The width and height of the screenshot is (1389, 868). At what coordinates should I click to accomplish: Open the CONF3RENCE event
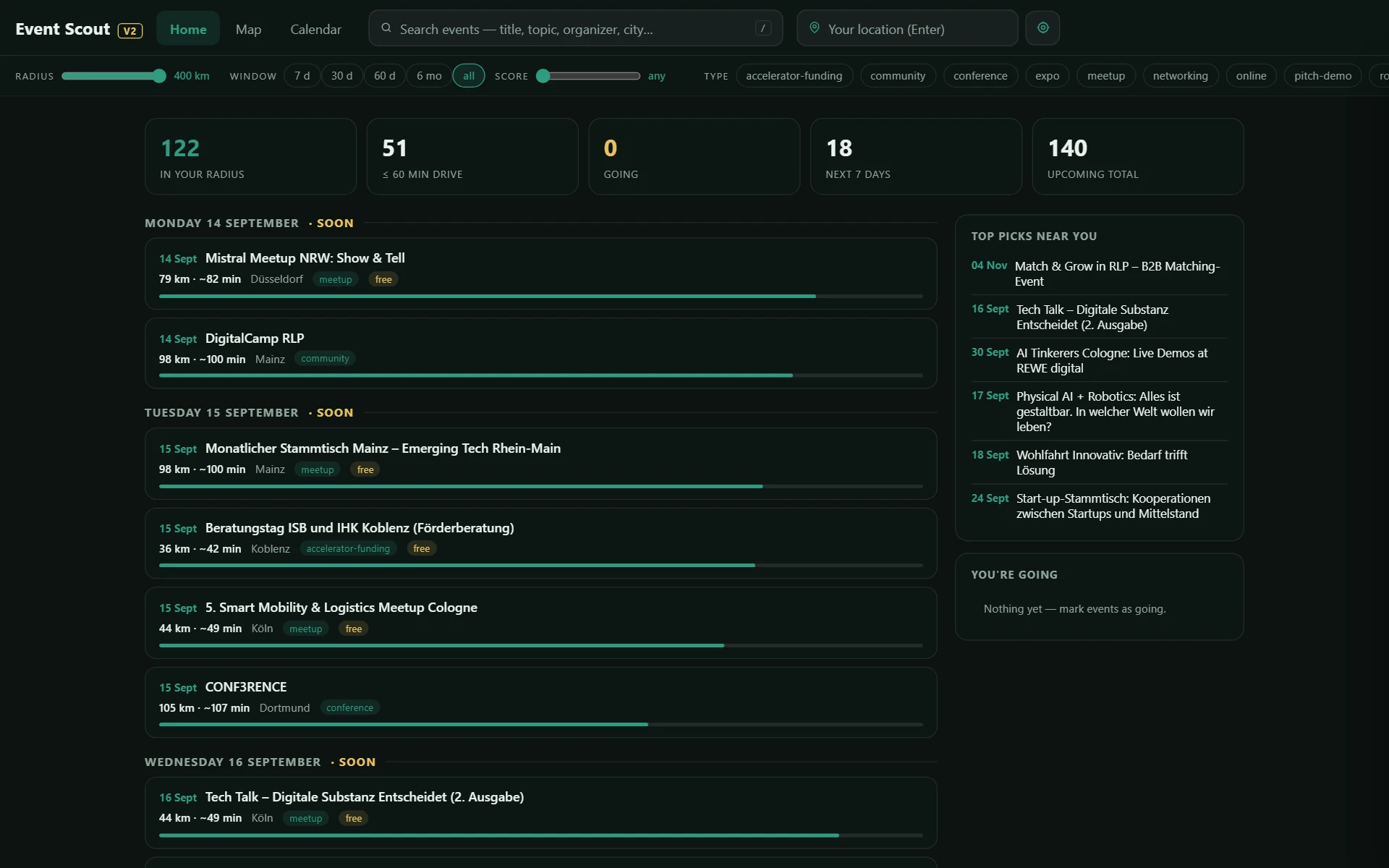pyautogui.click(x=540, y=702)
